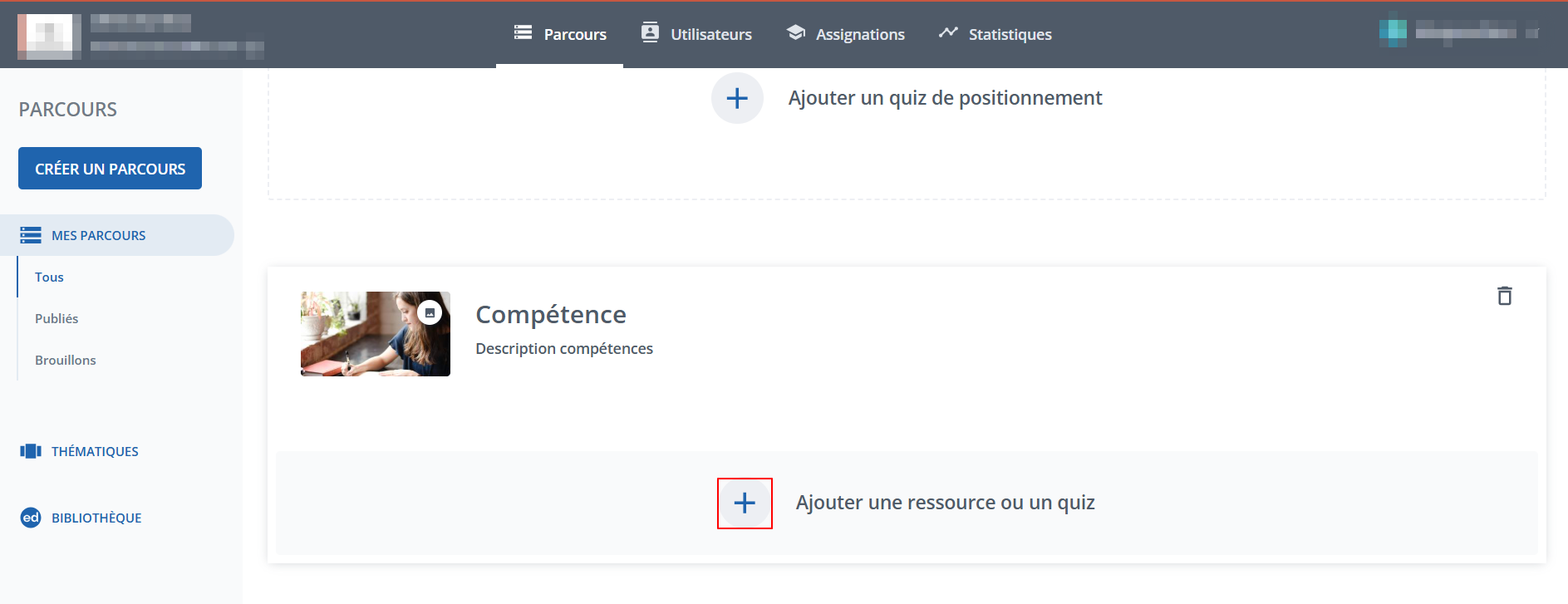Switch to the Utilisateurs tab

pyautogui.click(x=696, y=34)
